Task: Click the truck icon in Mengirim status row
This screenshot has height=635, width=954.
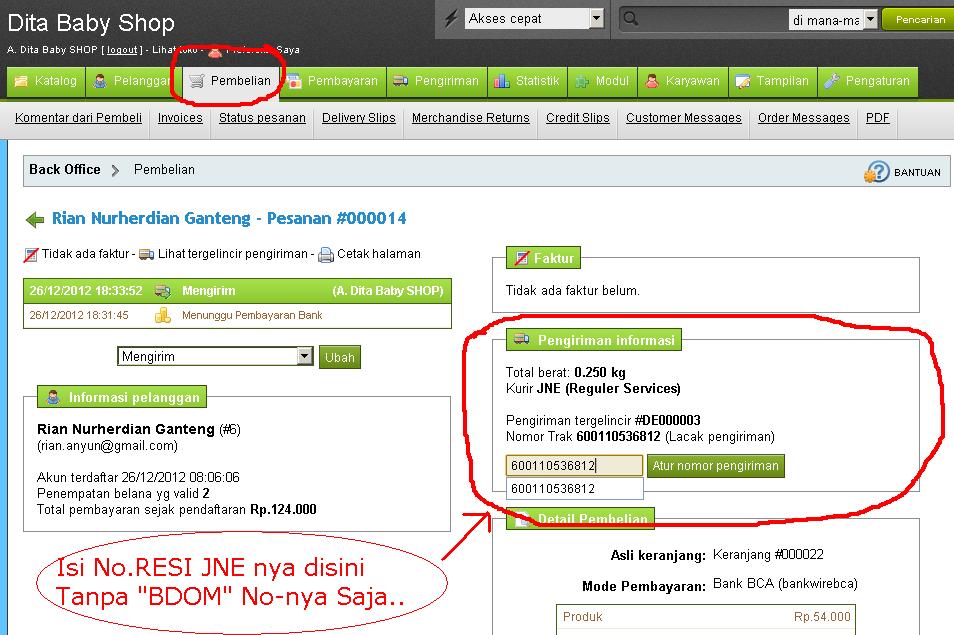Action: coord(162,291)
